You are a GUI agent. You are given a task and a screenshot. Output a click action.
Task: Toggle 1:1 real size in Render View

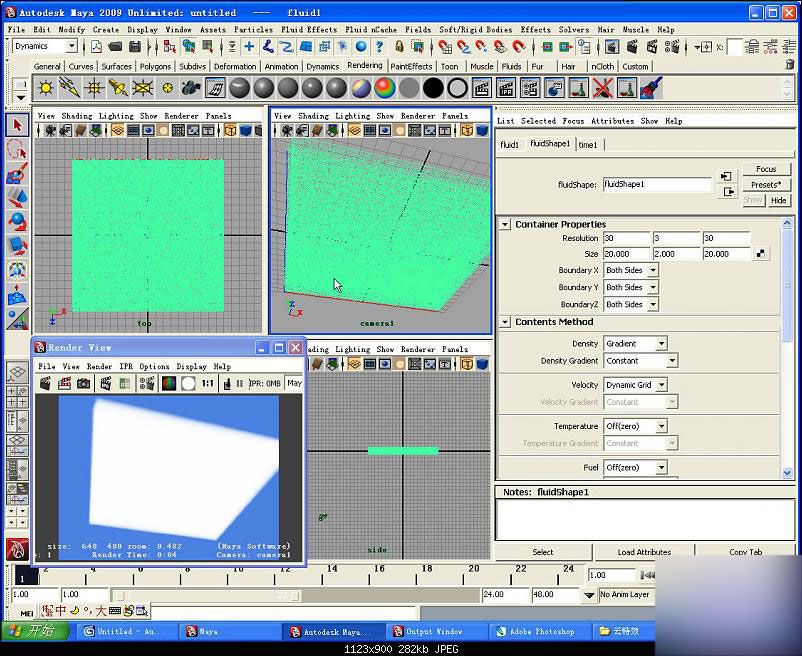(207, 383)
